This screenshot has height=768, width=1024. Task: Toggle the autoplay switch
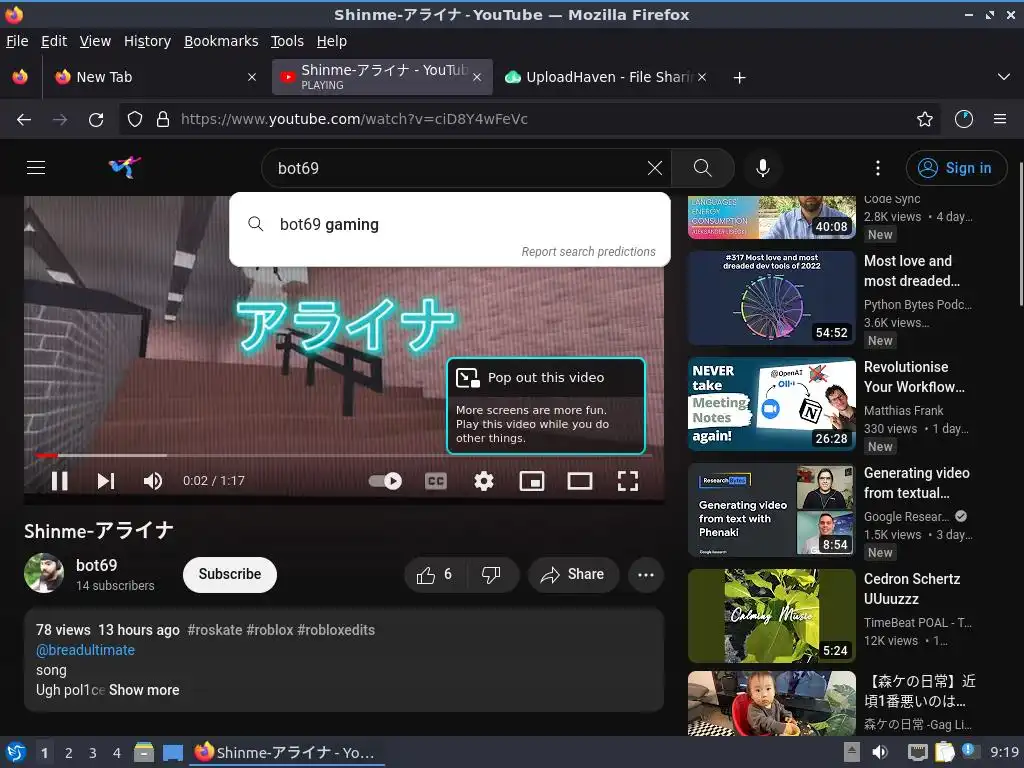point(385,481)
